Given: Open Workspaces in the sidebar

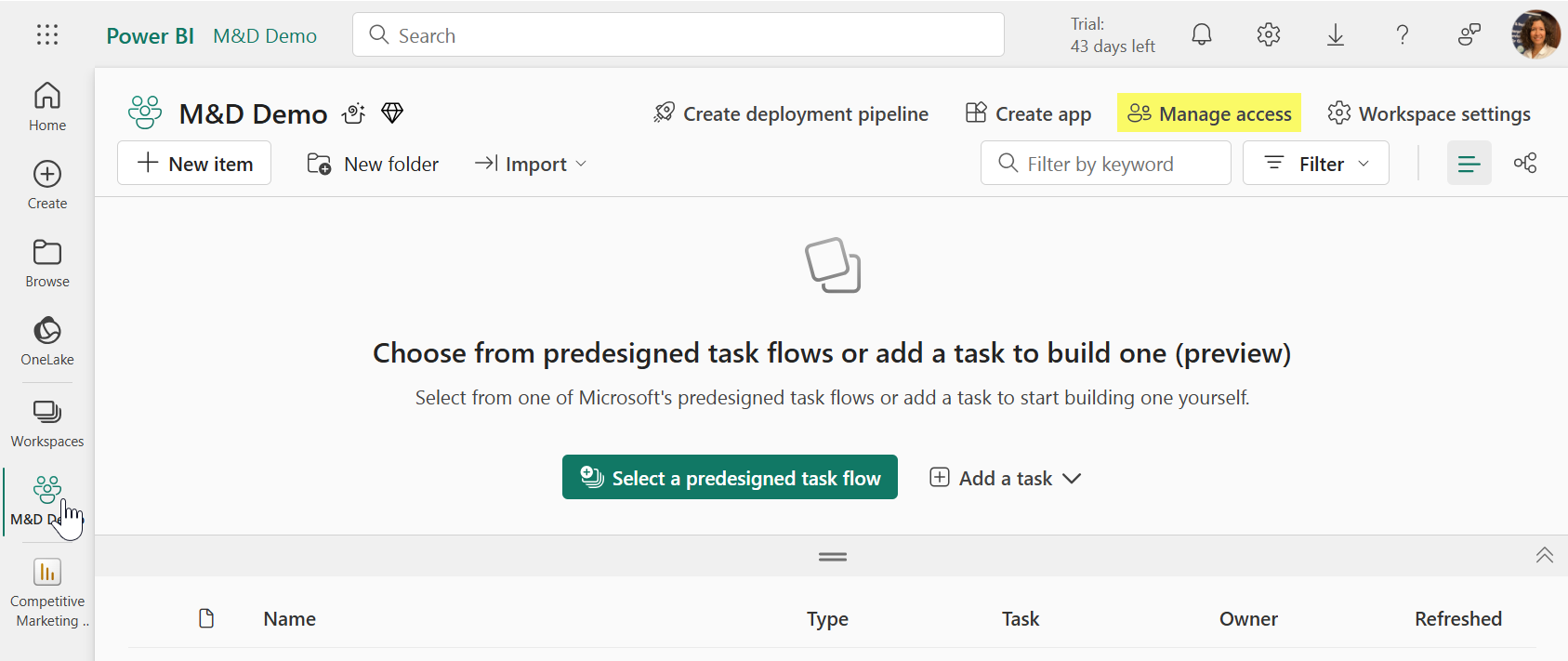Looking at the screenshot, I should 47,423.
